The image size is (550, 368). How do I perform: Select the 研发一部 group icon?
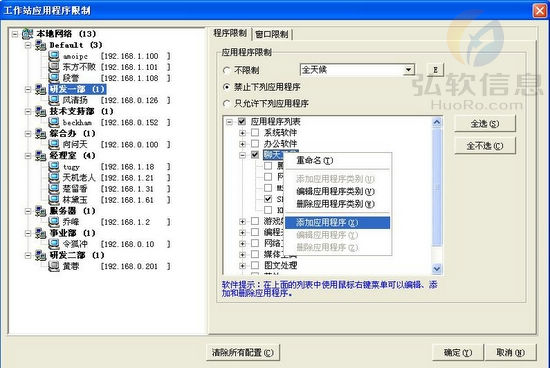(x=41, y=89)
